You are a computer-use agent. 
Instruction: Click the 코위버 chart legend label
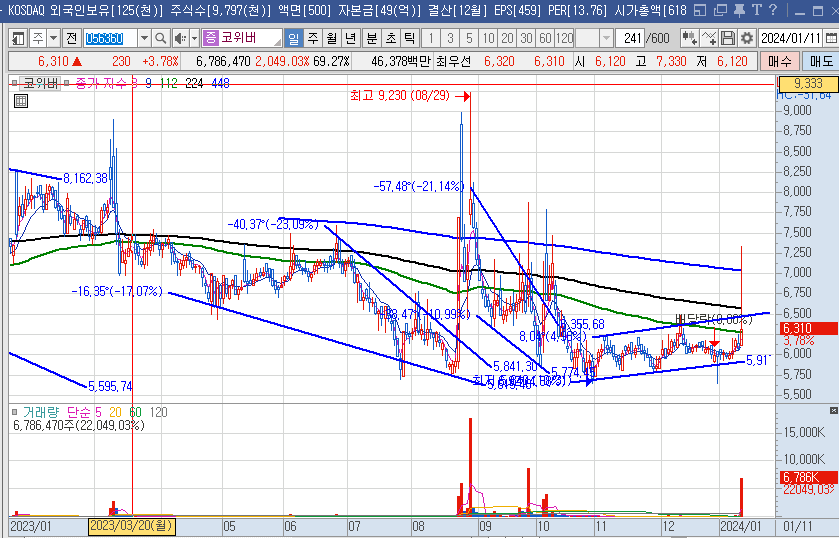40,83
